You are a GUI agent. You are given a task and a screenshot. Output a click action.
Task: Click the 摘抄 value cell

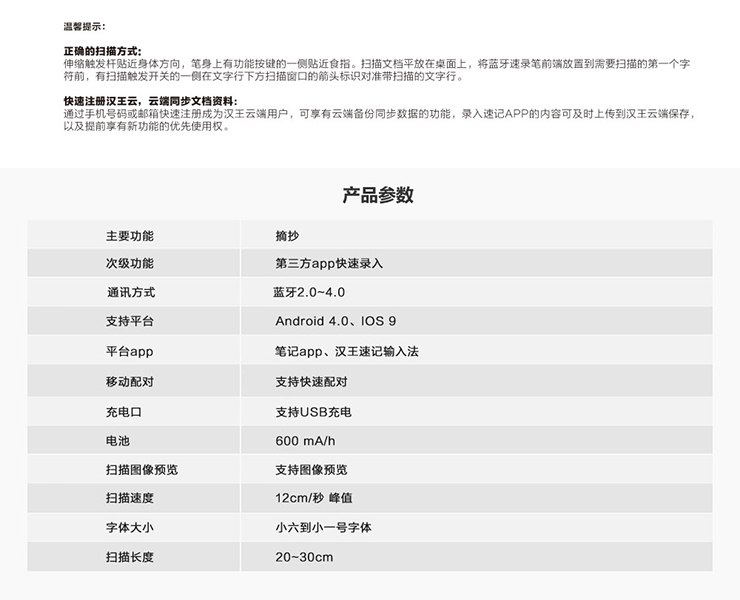(287, 236)
